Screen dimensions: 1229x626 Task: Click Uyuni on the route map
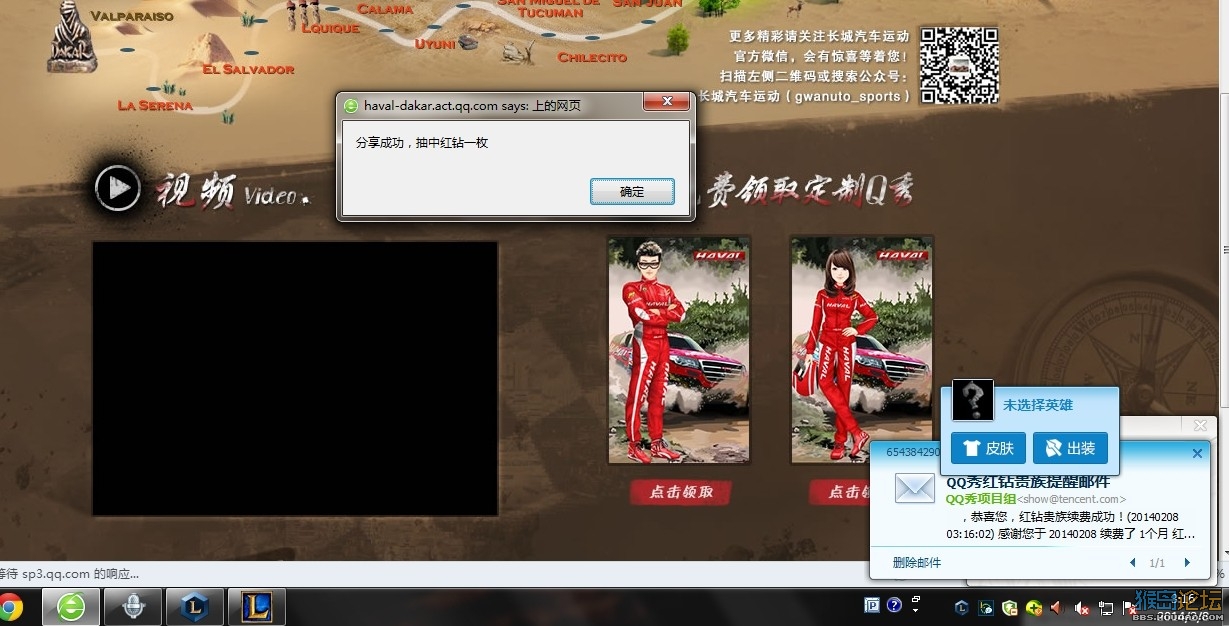coord(435,44)
